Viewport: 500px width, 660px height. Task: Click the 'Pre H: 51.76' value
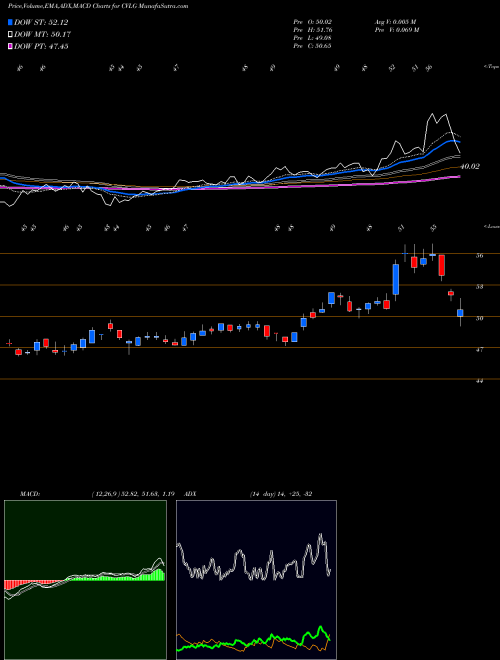[x=313, y=30]
